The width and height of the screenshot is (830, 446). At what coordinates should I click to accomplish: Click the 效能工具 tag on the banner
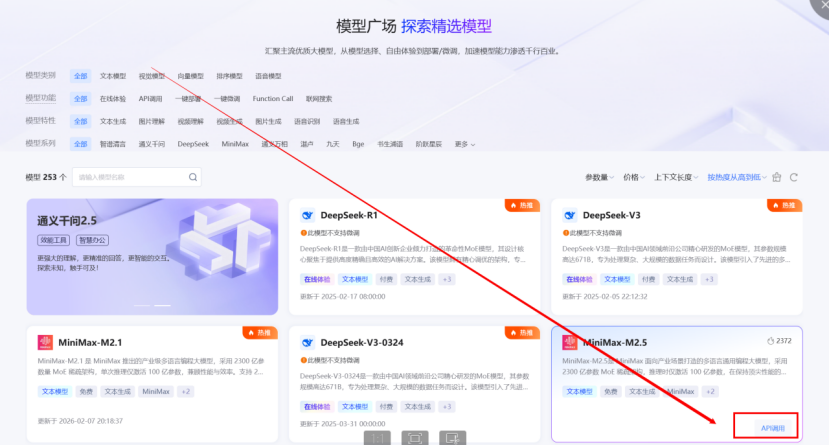coord(53,240)
